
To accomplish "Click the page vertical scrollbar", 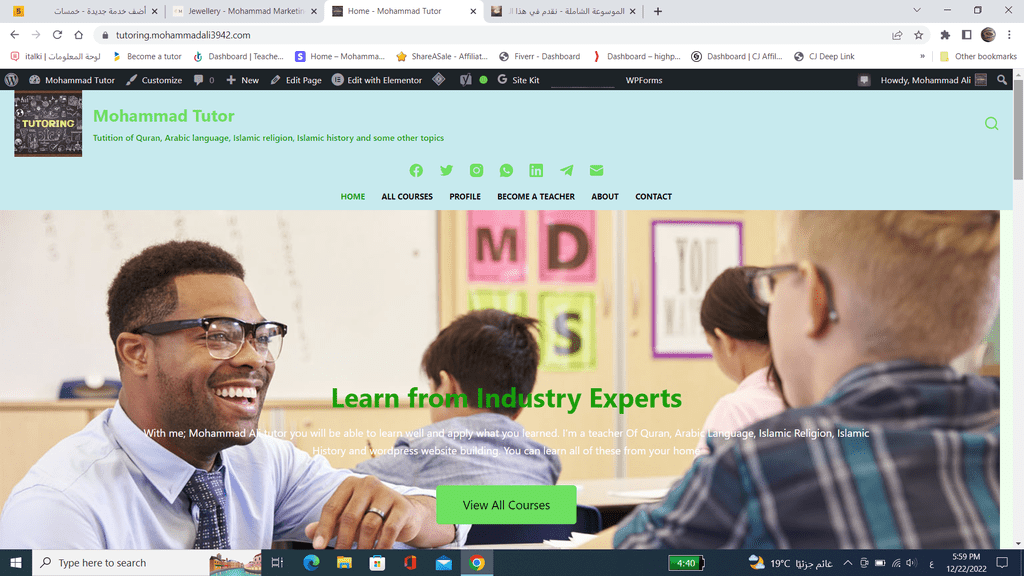I will pyautogui.click(x=1018, y=317).
